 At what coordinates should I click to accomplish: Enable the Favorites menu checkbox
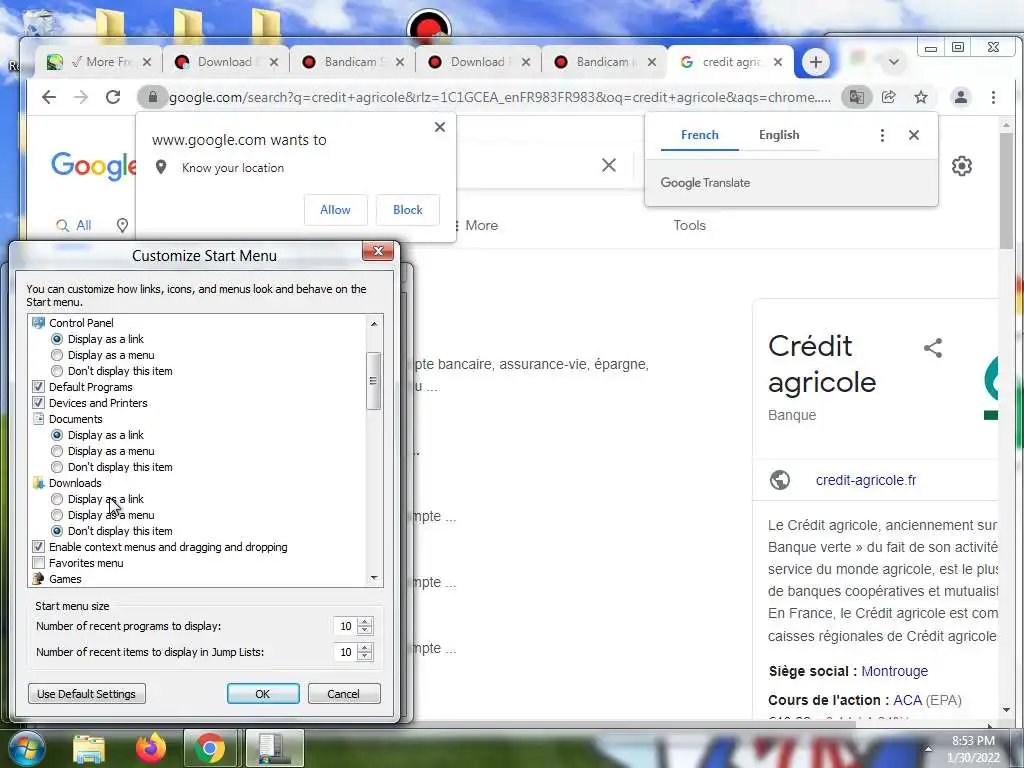coord(39,563)
